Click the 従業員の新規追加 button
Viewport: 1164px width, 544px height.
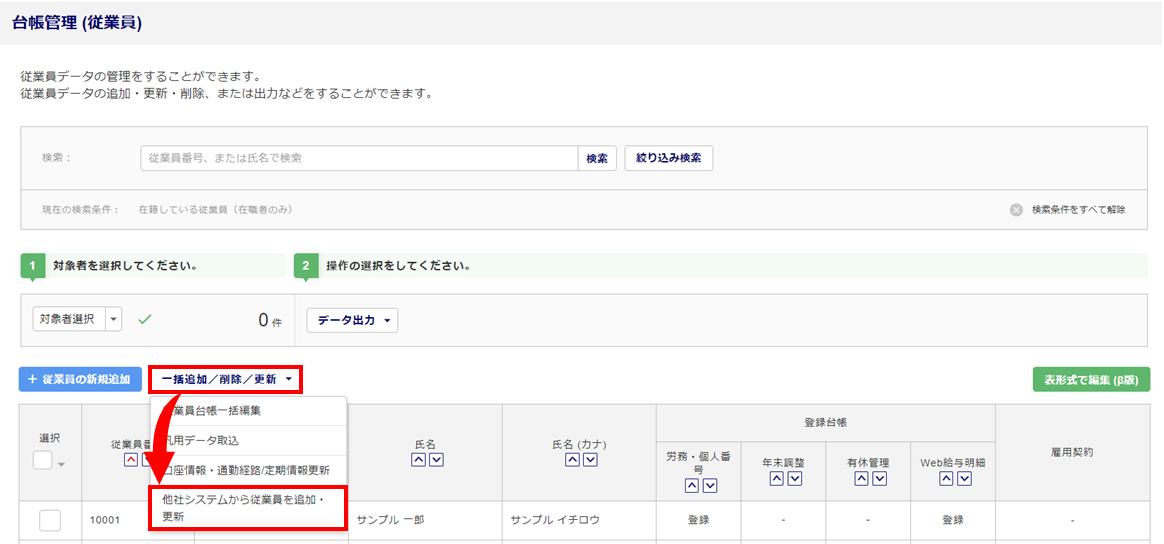pos(80,380)
